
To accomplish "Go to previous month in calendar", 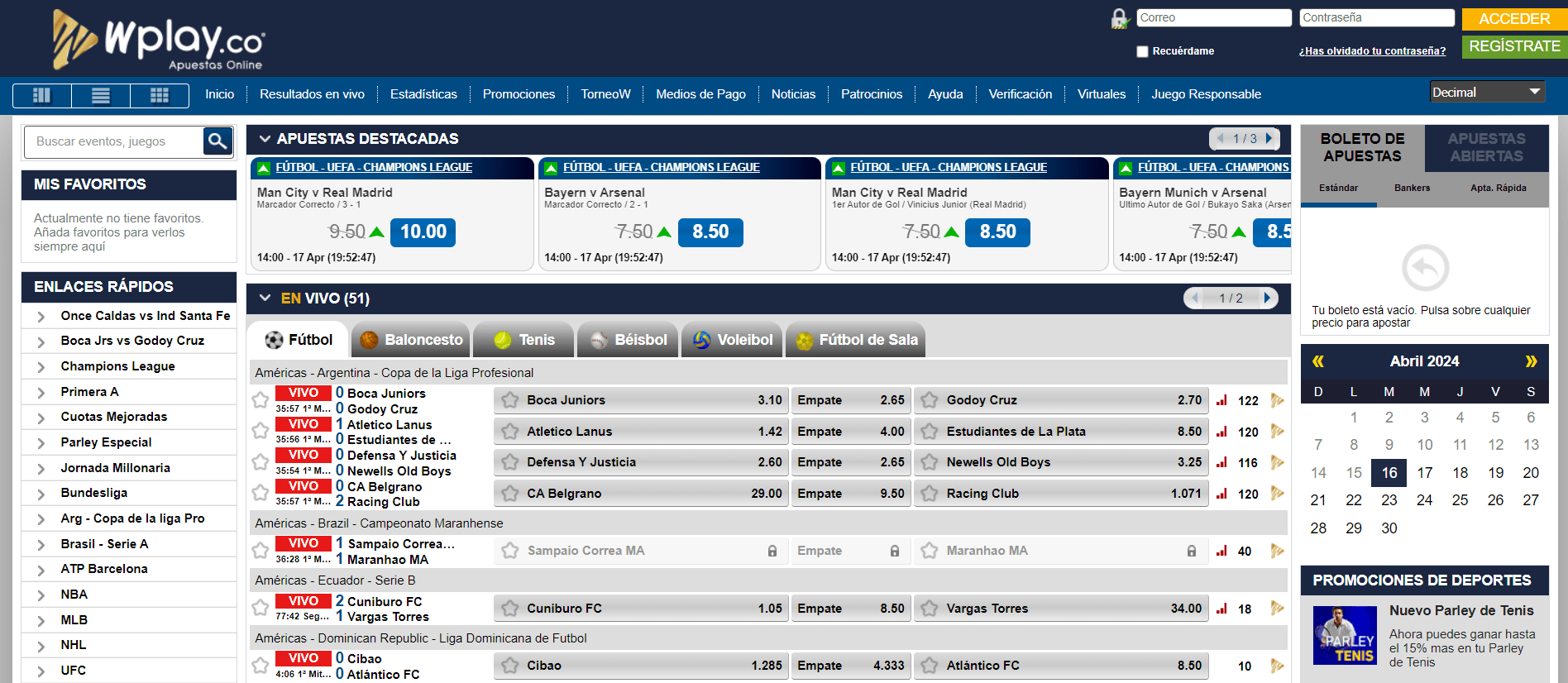I will coord(1318,361).
